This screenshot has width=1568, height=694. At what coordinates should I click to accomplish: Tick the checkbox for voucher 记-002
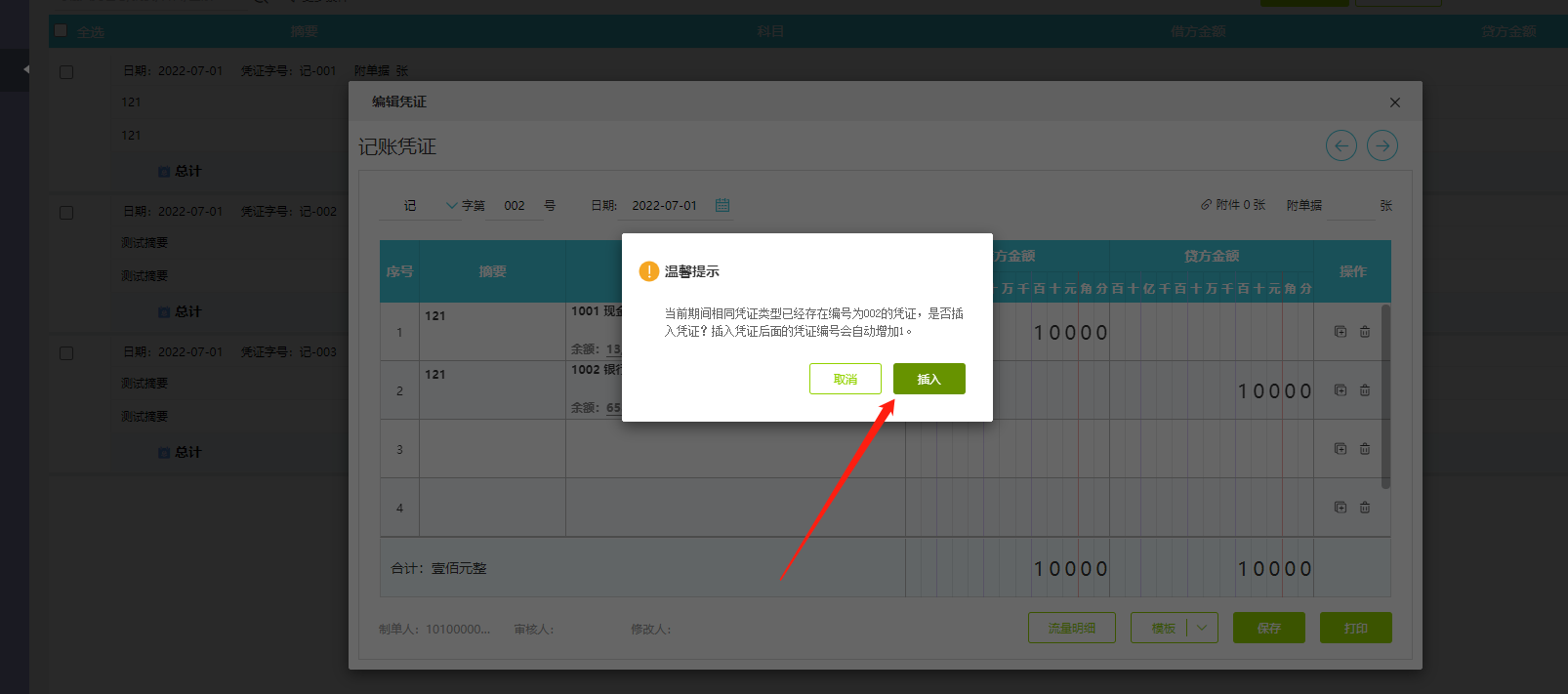(66, 212)
